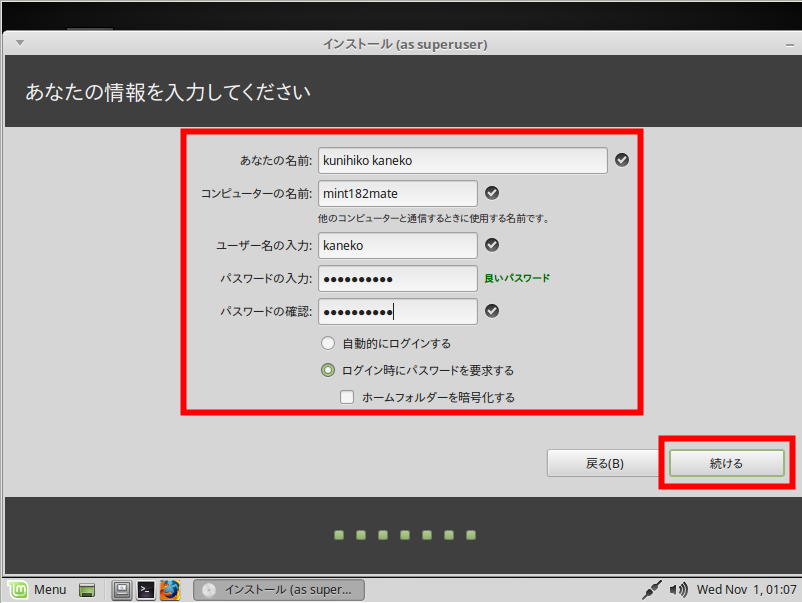Viewport: 802px width, 603px height.
Task: Focus the name field containing kunihiko kaneko
Action: click(462, 161)
